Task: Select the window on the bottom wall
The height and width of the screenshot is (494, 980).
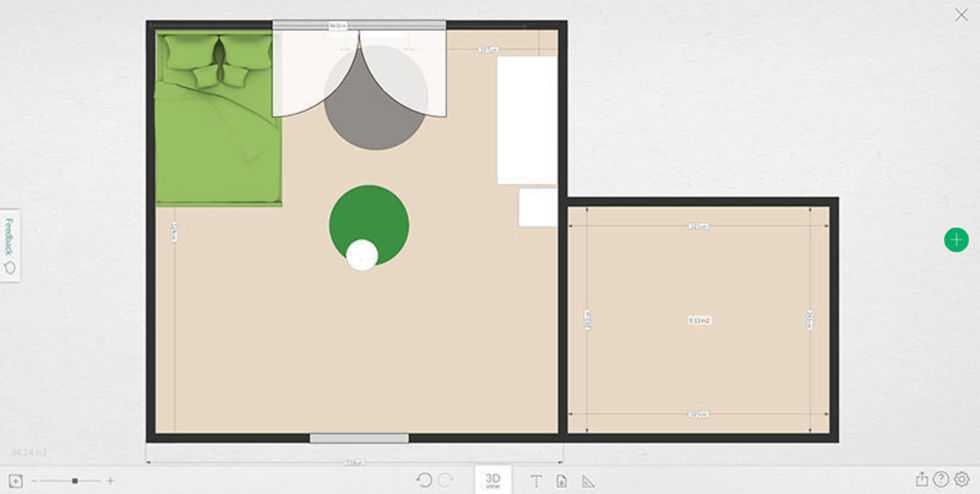Action: click(359, 438)
